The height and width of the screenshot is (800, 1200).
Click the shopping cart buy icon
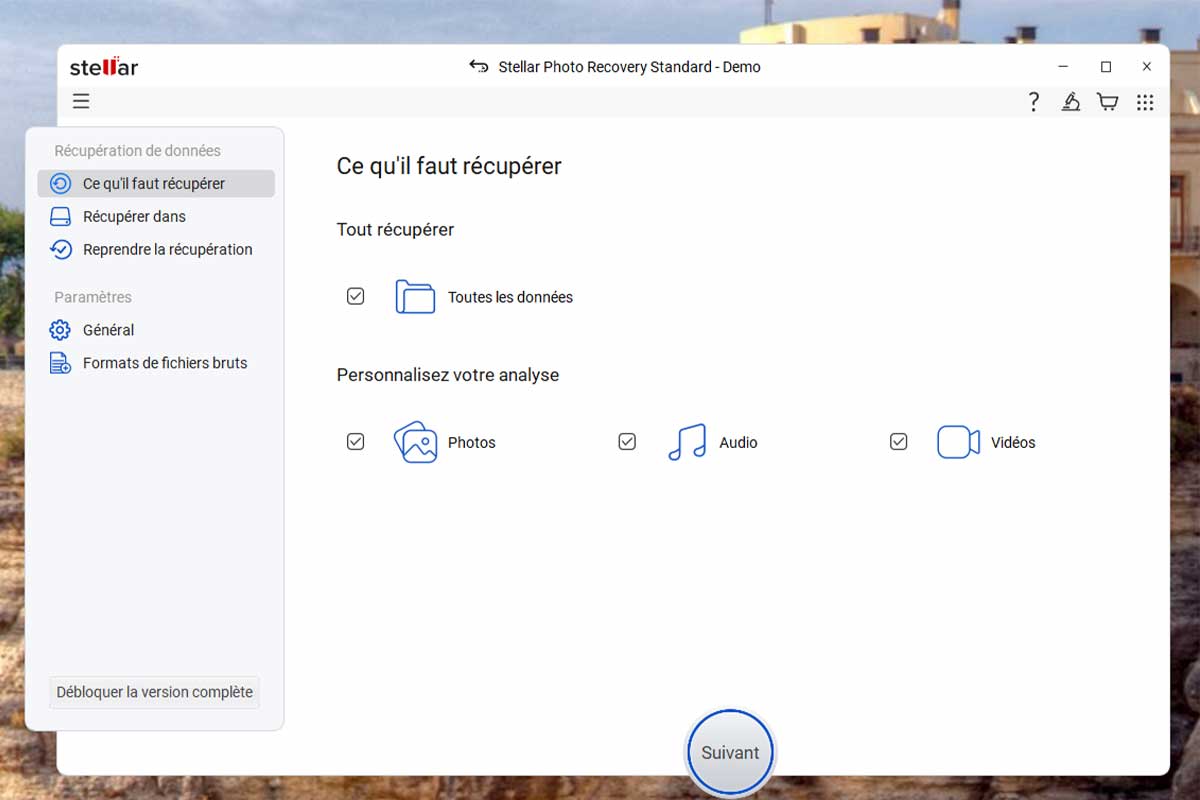click(1107, 102)
